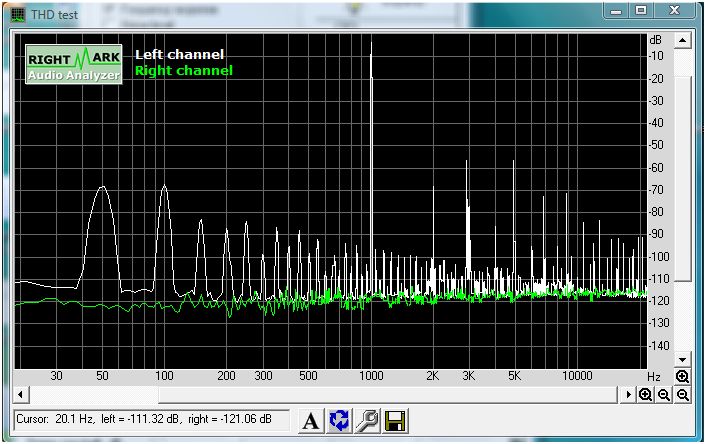This screenshot has width=706, height=444.
Task: Save the graph with the floppy icon
Action: 394,422
